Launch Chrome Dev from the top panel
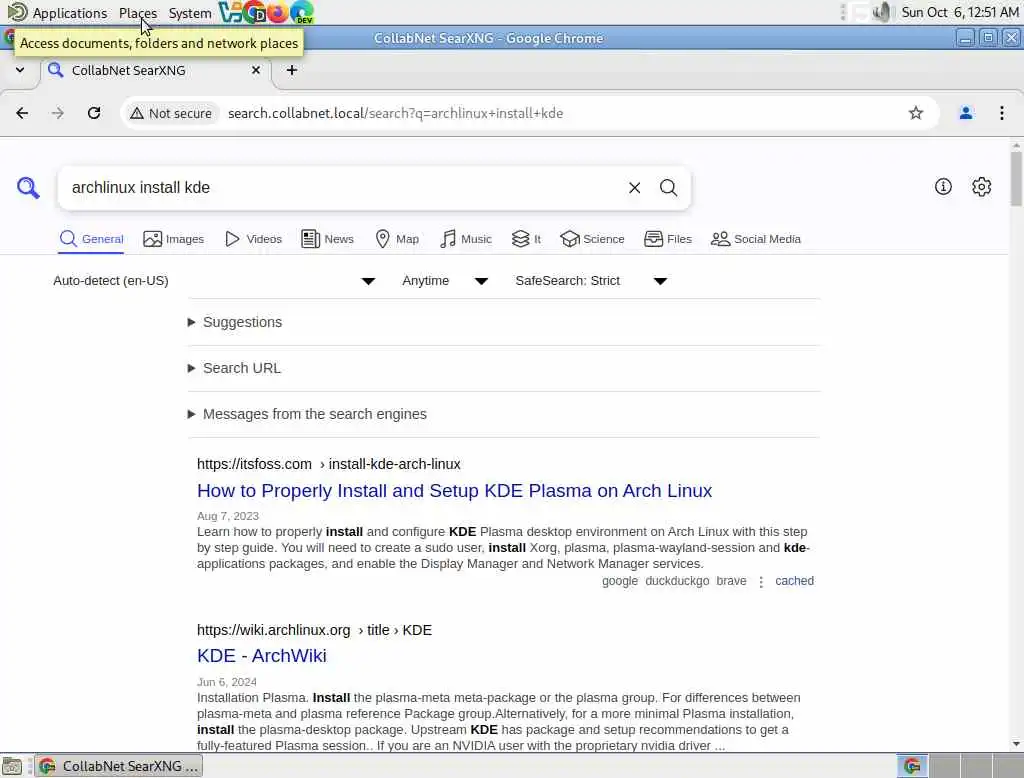The image size is (1024, 778). click(x=254, y=12)
